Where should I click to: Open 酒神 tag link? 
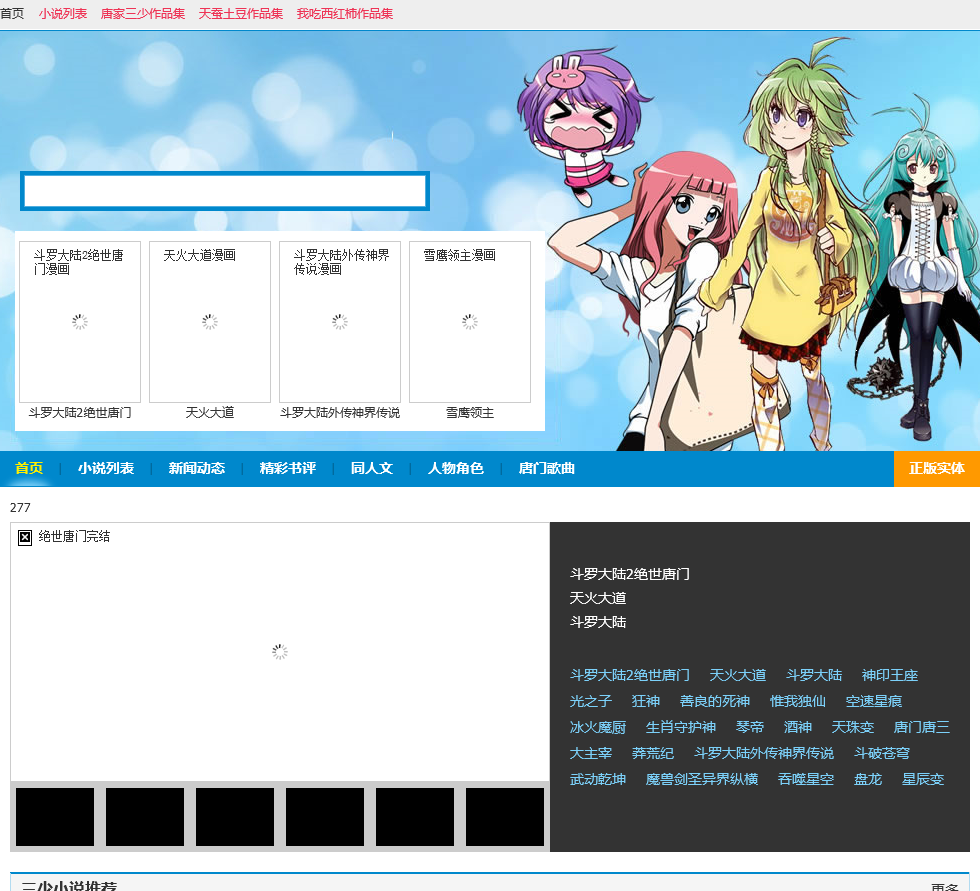click(x=798, y=727)
